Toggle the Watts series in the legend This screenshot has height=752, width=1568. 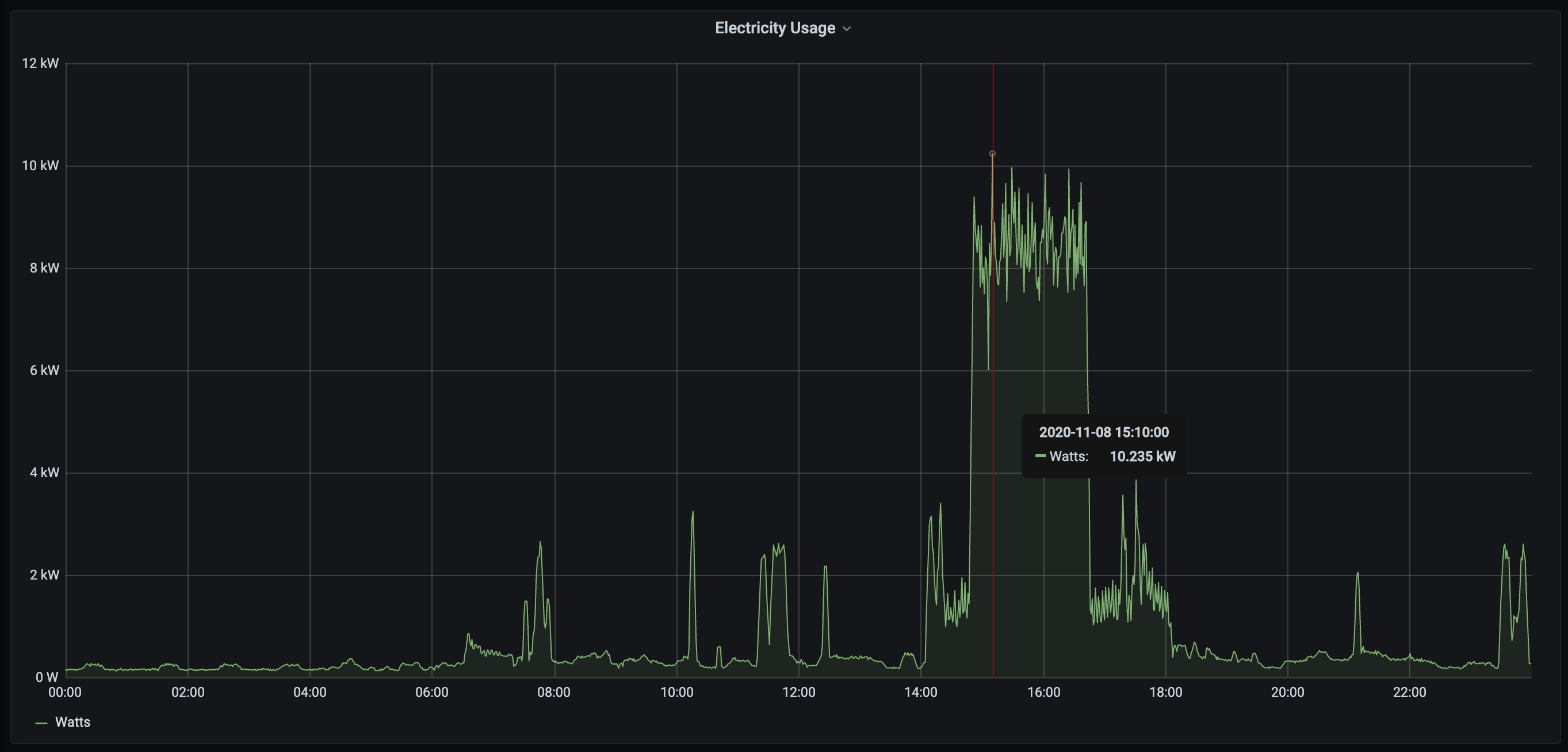pyautogui.click(x=72, y=722)
